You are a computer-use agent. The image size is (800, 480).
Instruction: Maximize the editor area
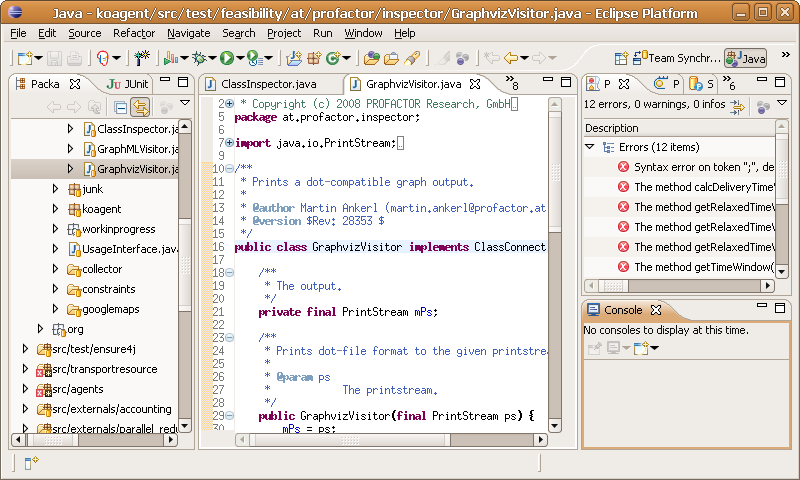pos(566,82)
